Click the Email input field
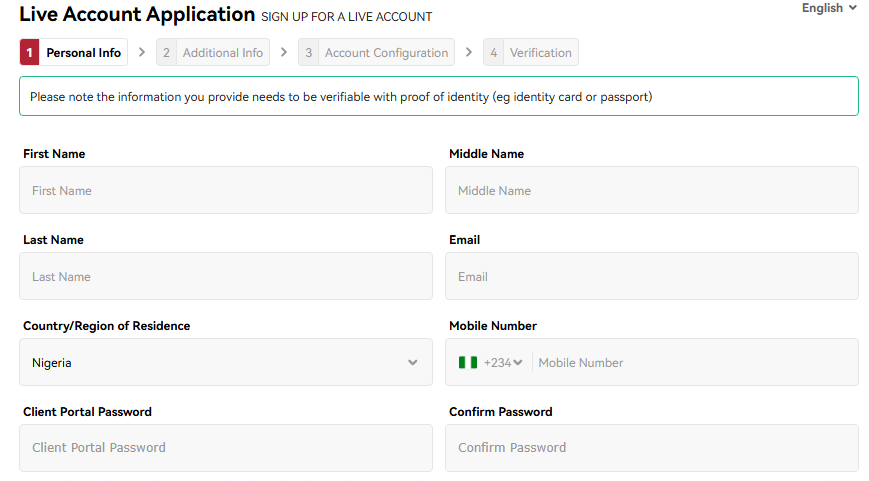 point(651,276)
